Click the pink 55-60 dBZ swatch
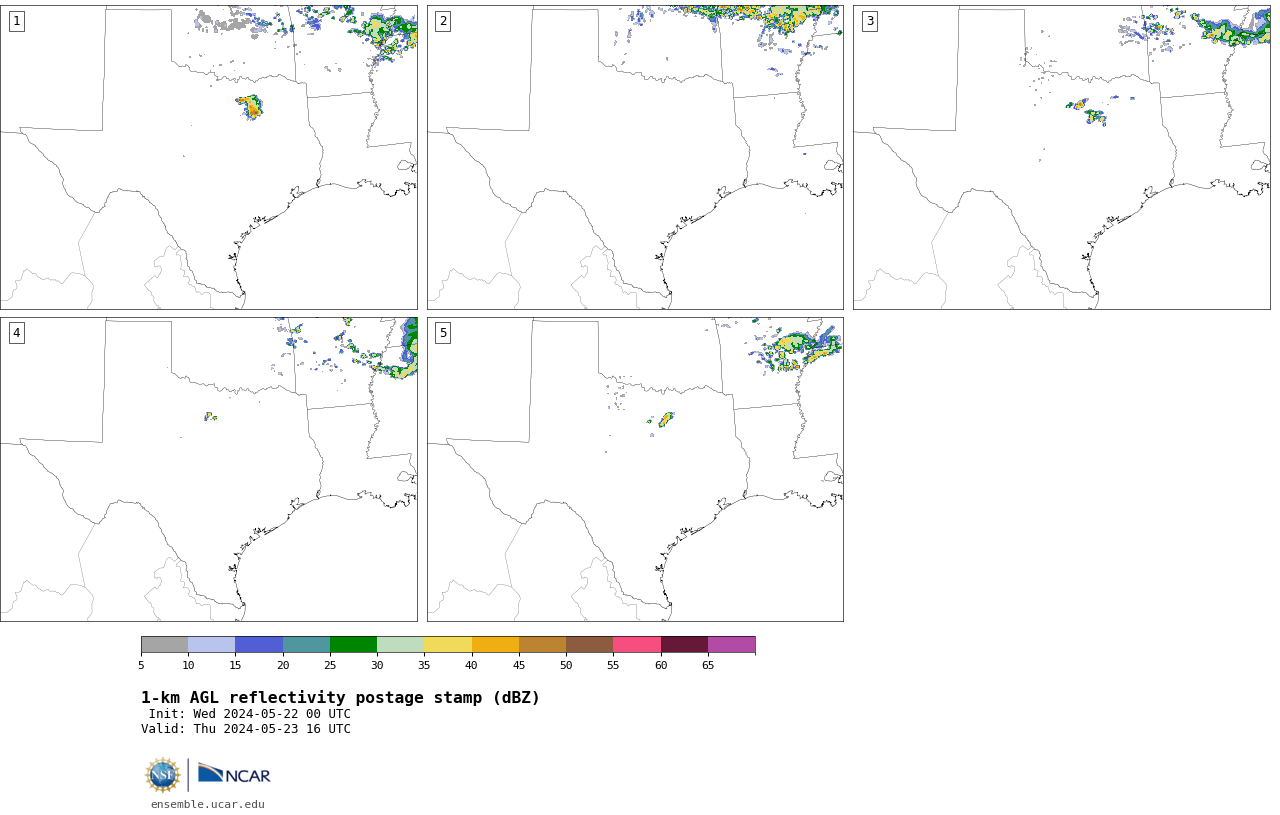 coord(637,644)
